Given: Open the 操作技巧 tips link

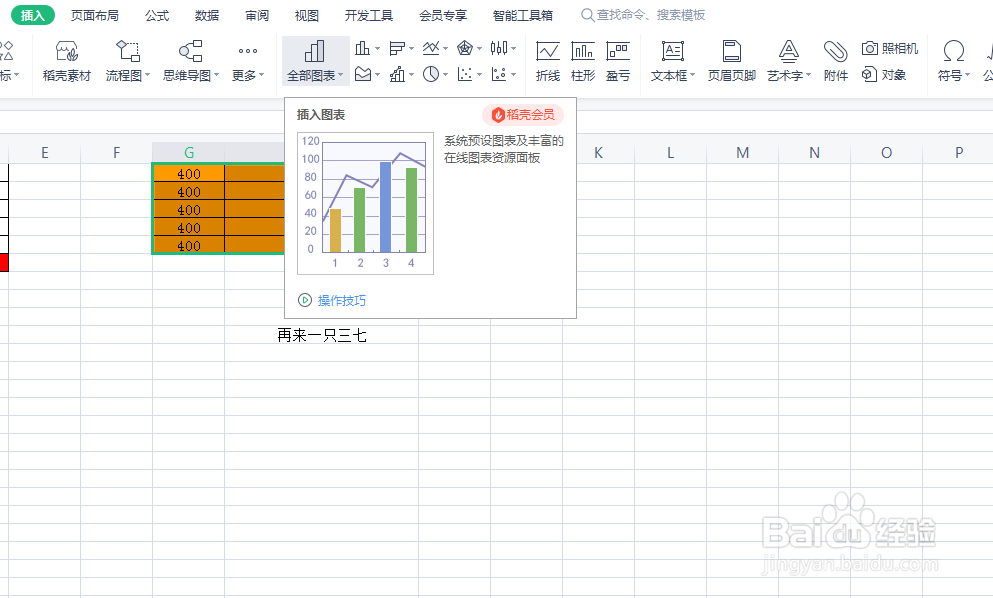Looking at the screenshot, I should (341, 300).
